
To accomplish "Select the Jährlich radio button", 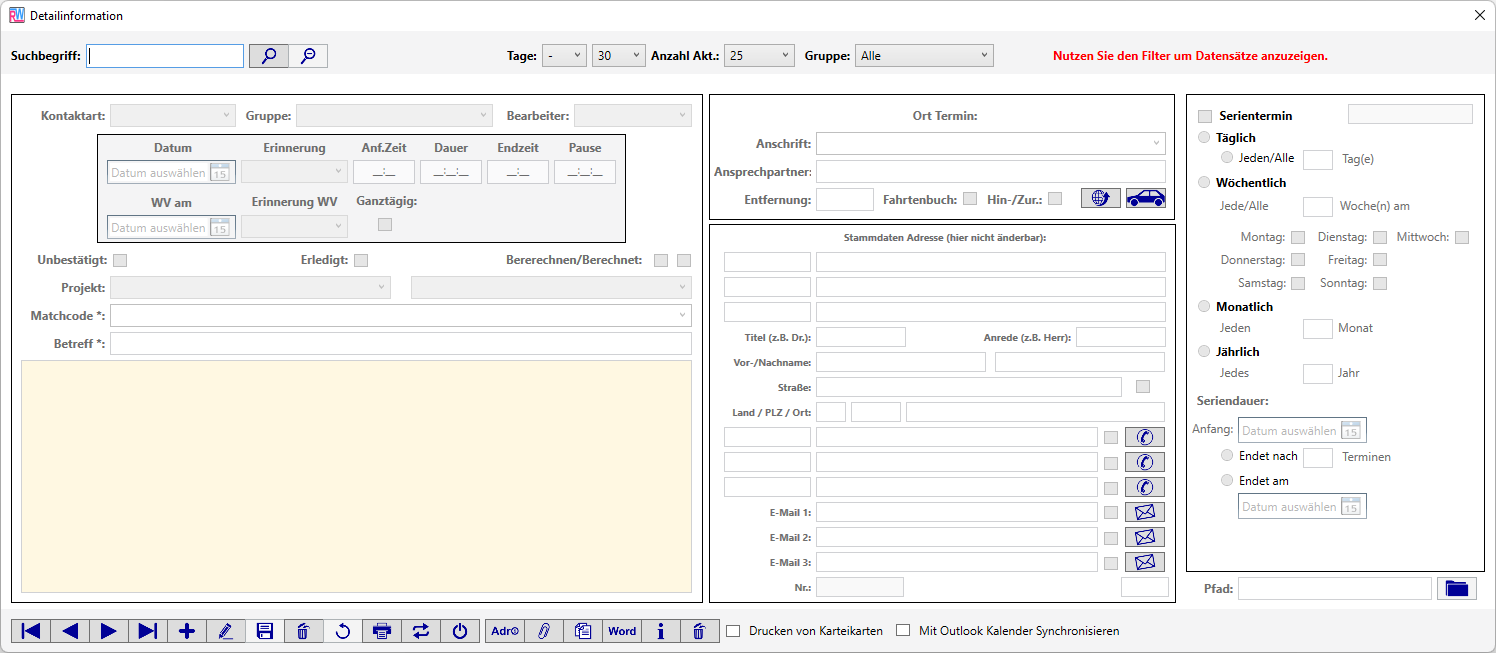I will pyautogui.click(x=1205, y=352).
